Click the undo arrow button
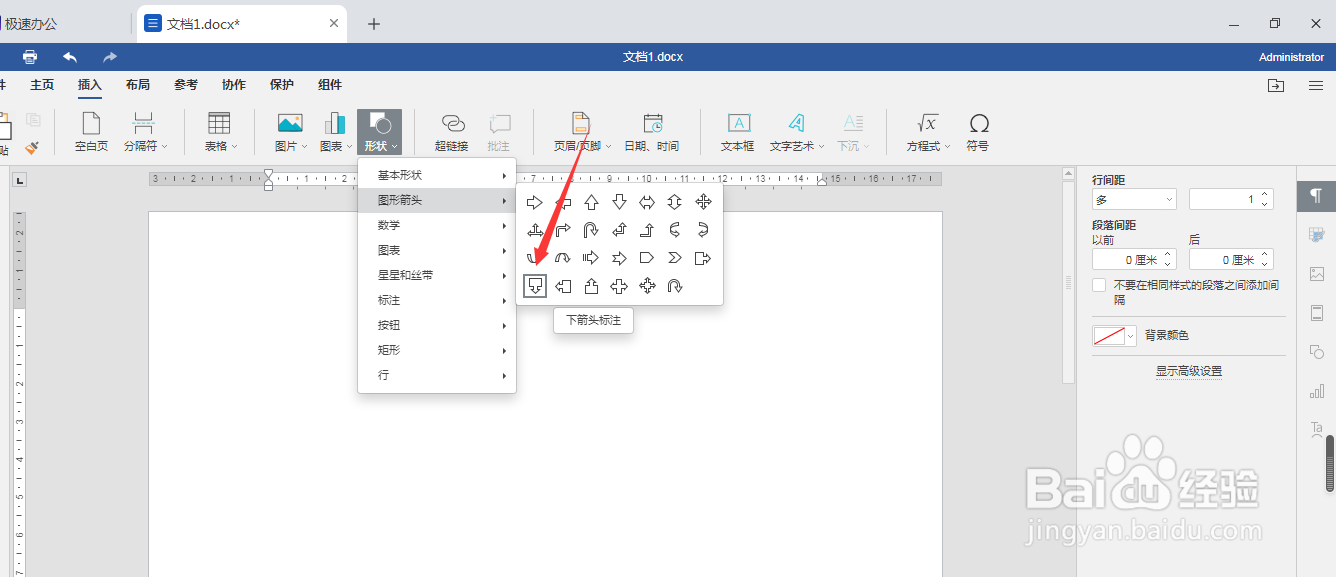1336x577 pixels. pos(69,57)
